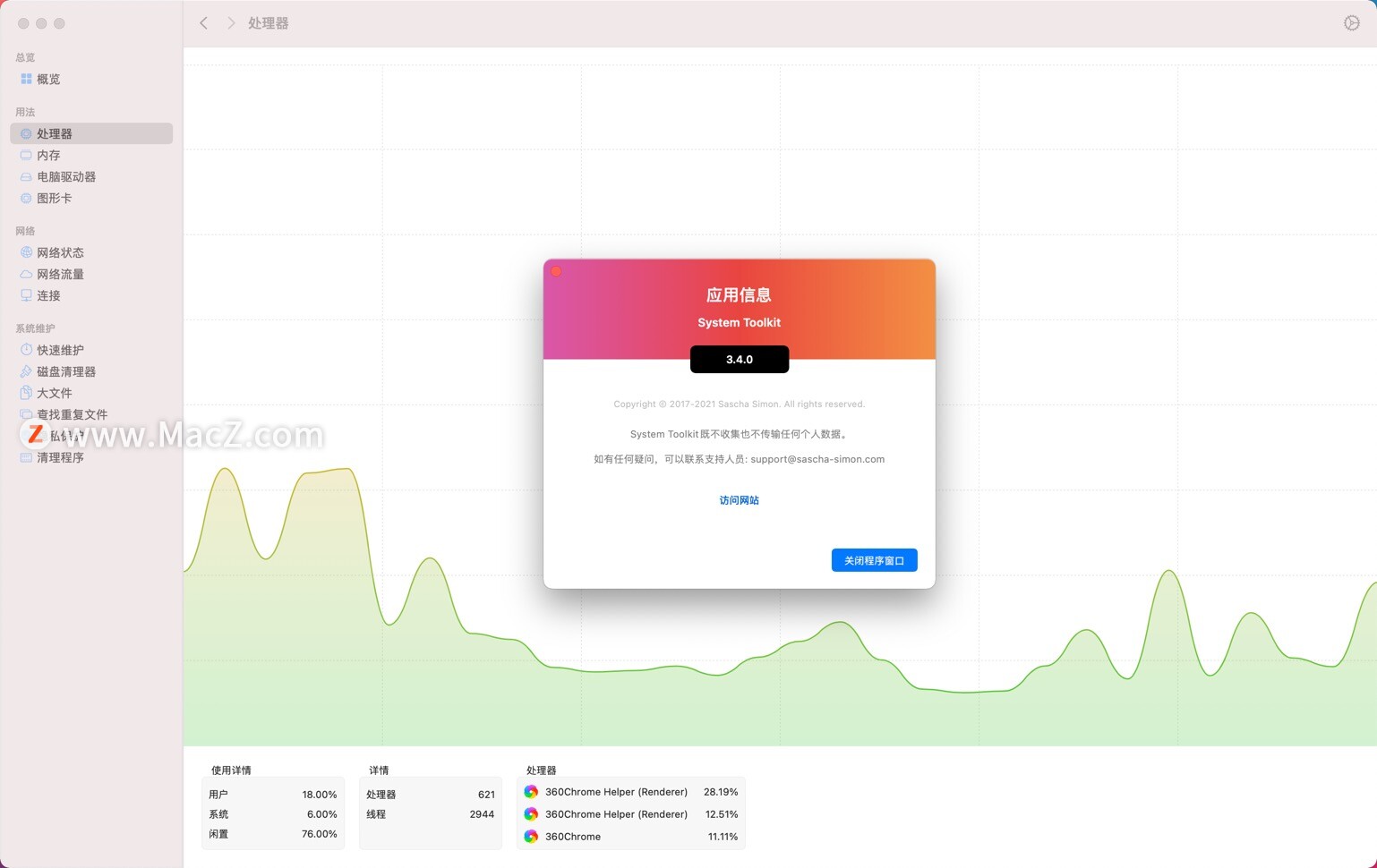This screenshot has width=1377, height=868.
Task: Click the 处理器 CPU icon in sidebar
Action: 26,133
